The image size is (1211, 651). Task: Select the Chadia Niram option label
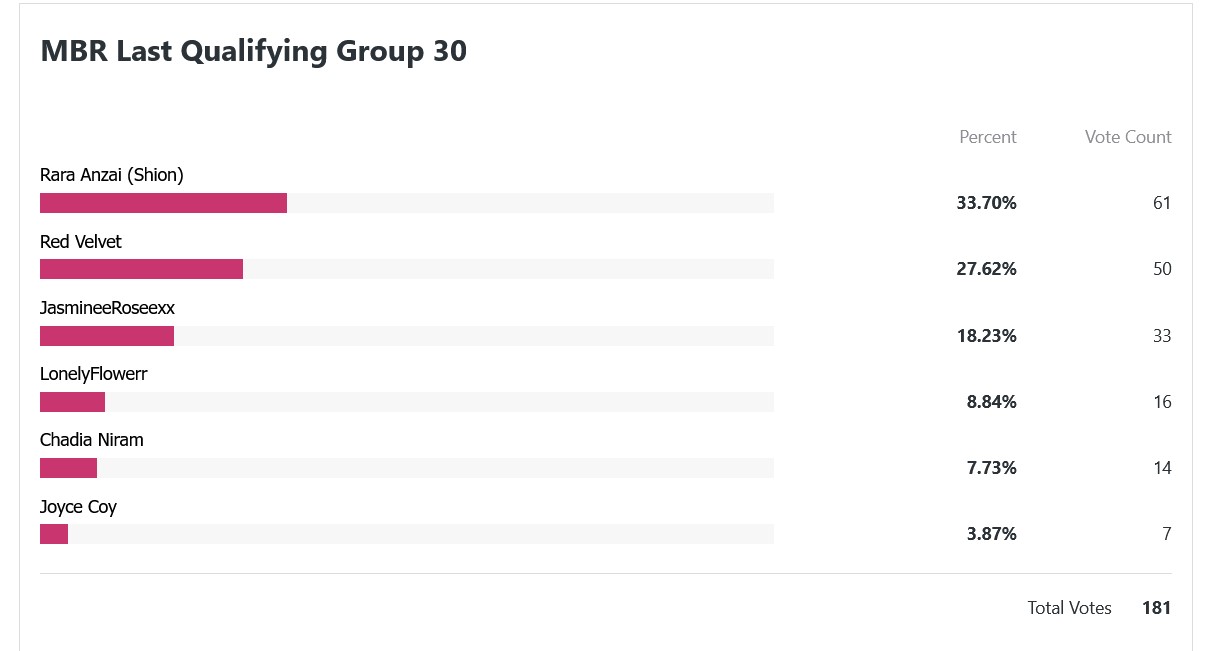[92, 440]
